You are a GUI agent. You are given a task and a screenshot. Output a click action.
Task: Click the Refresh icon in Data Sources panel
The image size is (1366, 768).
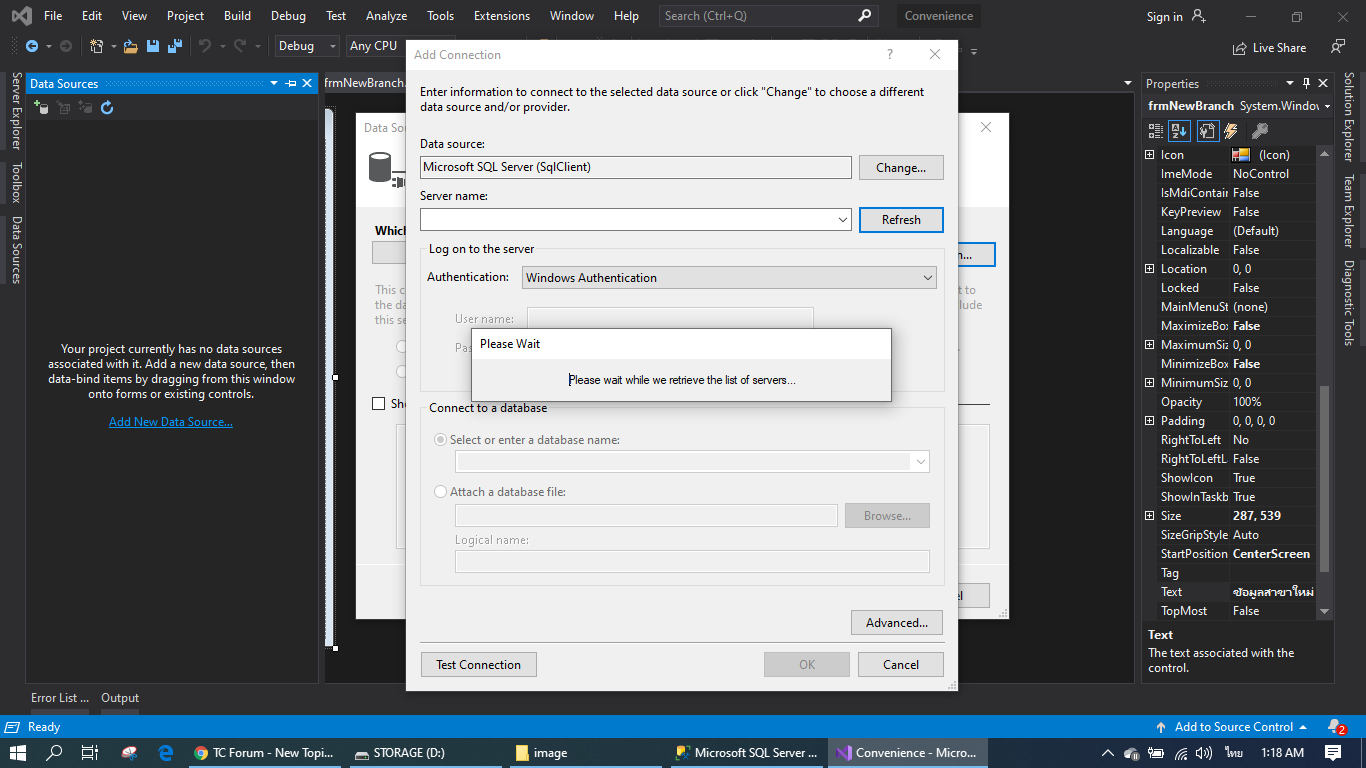pos(107,107)
